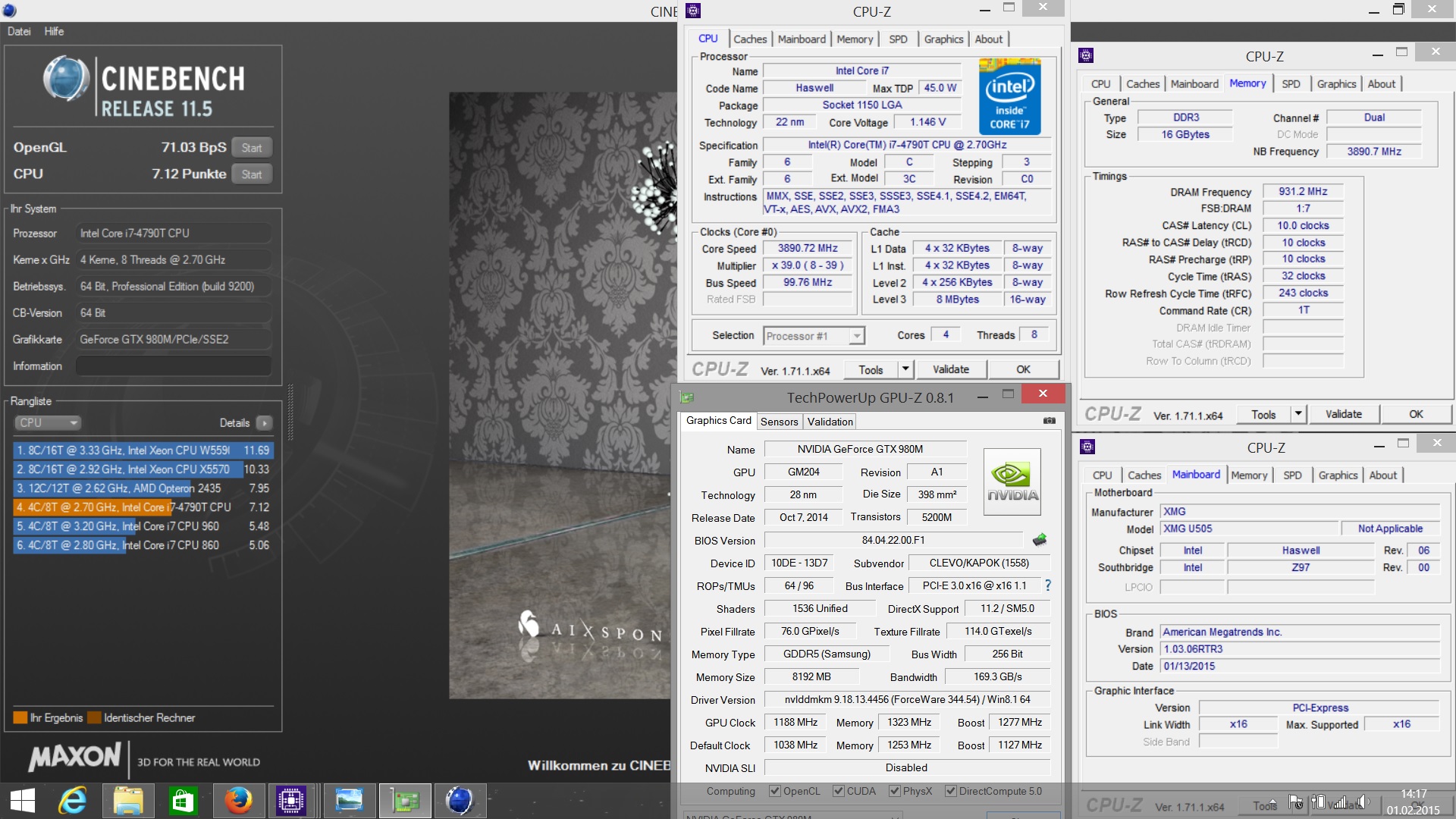Screen dimensions: 1456x819
Task: Expand Rangliste Details with the arrow button
Action: coord(264,422)
